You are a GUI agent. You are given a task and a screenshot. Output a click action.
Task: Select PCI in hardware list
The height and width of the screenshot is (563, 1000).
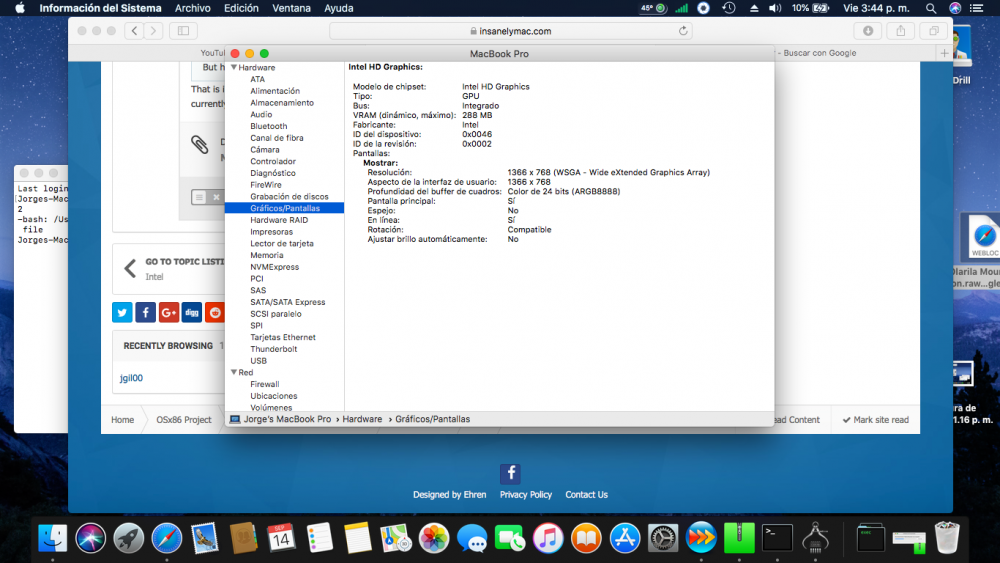256,279
